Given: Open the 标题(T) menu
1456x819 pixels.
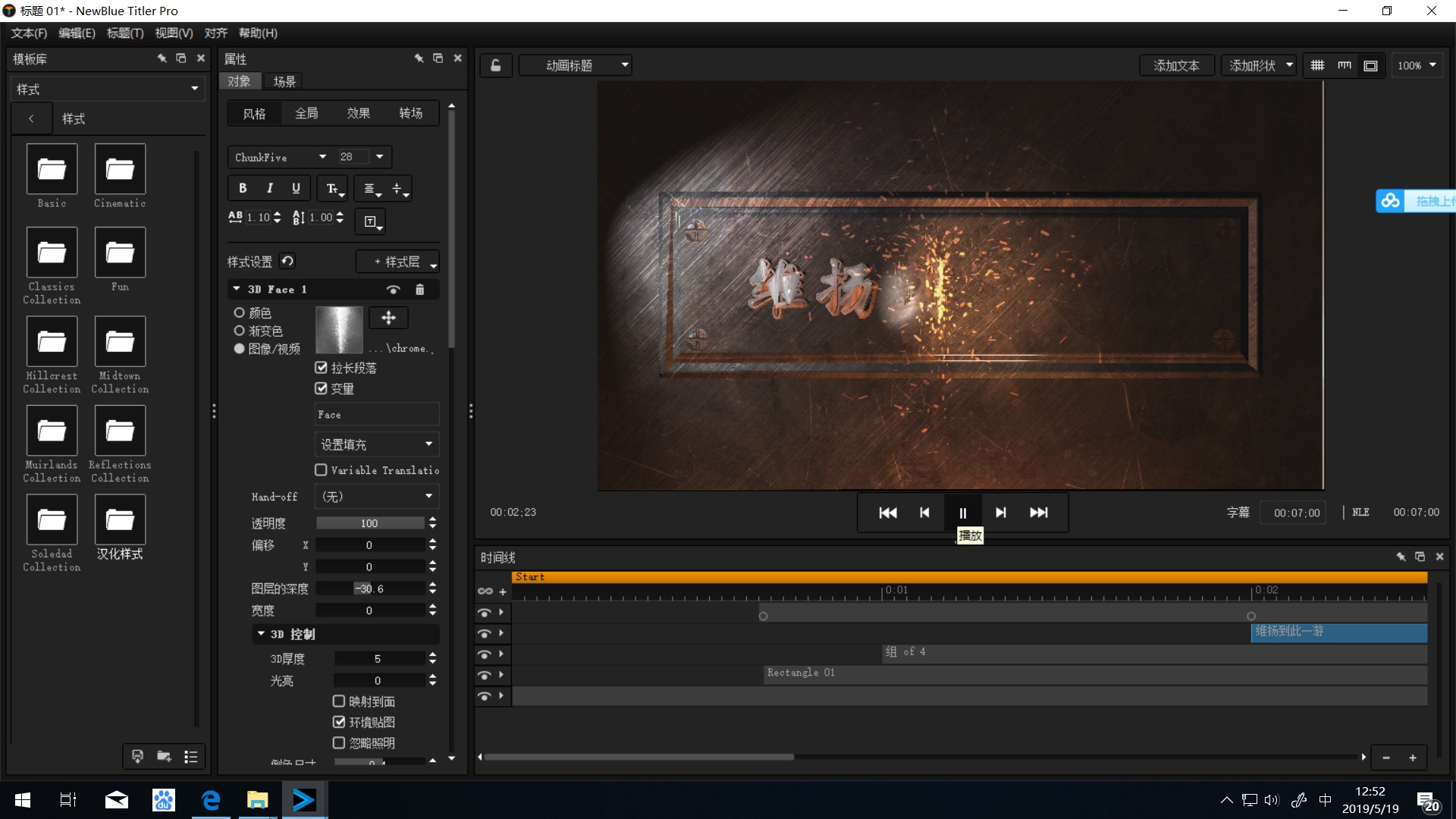Looking at the screenshot, I should coord(124,33).
